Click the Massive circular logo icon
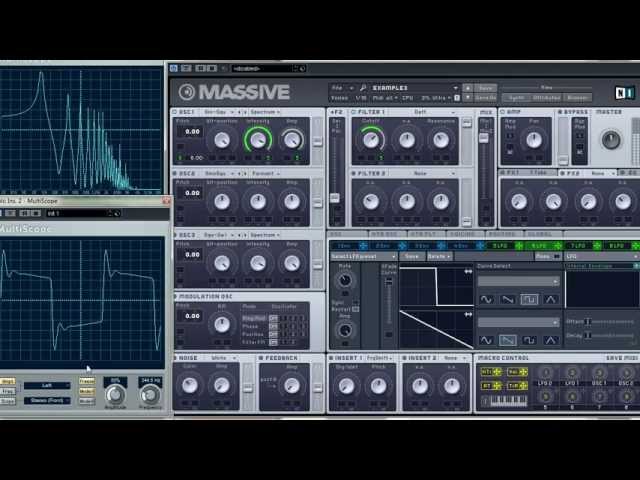Image resolution: width=640 pixels, height=480 pixels. (x=187, y=92)
